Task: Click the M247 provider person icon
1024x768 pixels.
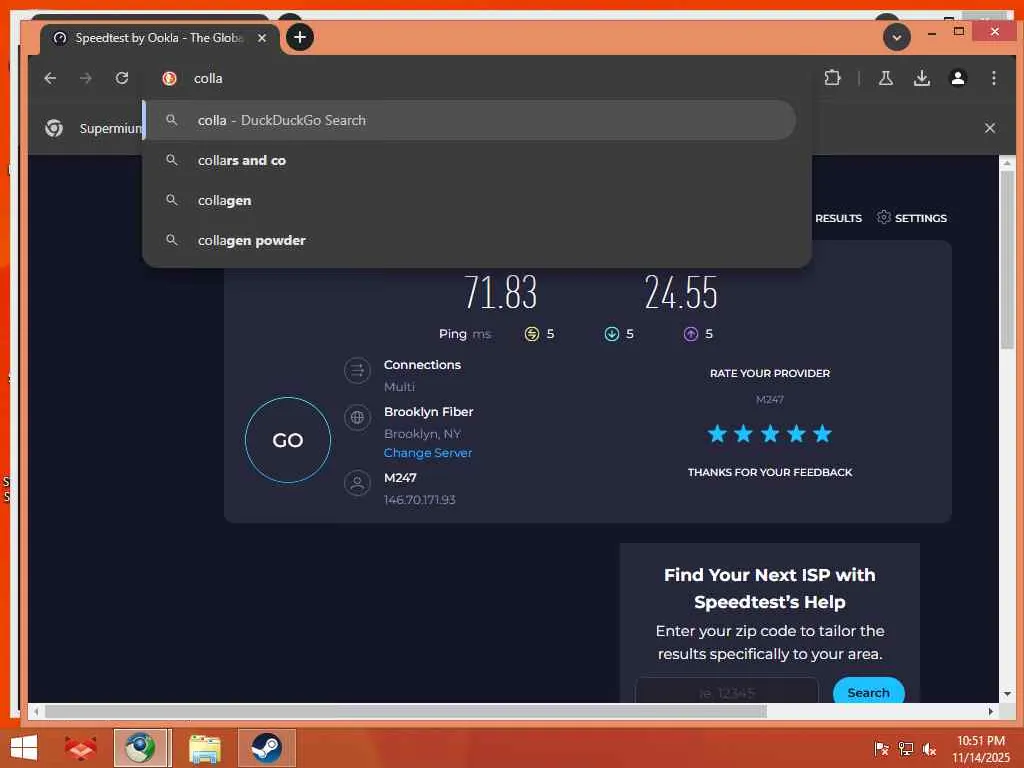Action: pyautogui.click(x=357, y=483)
